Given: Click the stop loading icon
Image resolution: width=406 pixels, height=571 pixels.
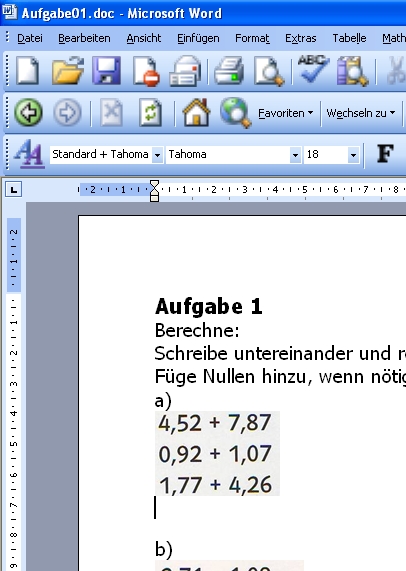Looking at the screenshot, I should pyautogui.click(x=111, y=113).
